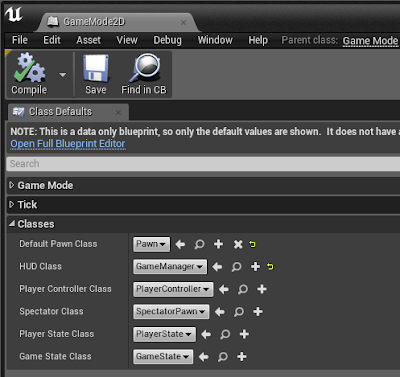Image resolution: width=400 pixels, height=377 pixels.
Task: Create new Game State Class plus icon
Action: click(242, 356)
